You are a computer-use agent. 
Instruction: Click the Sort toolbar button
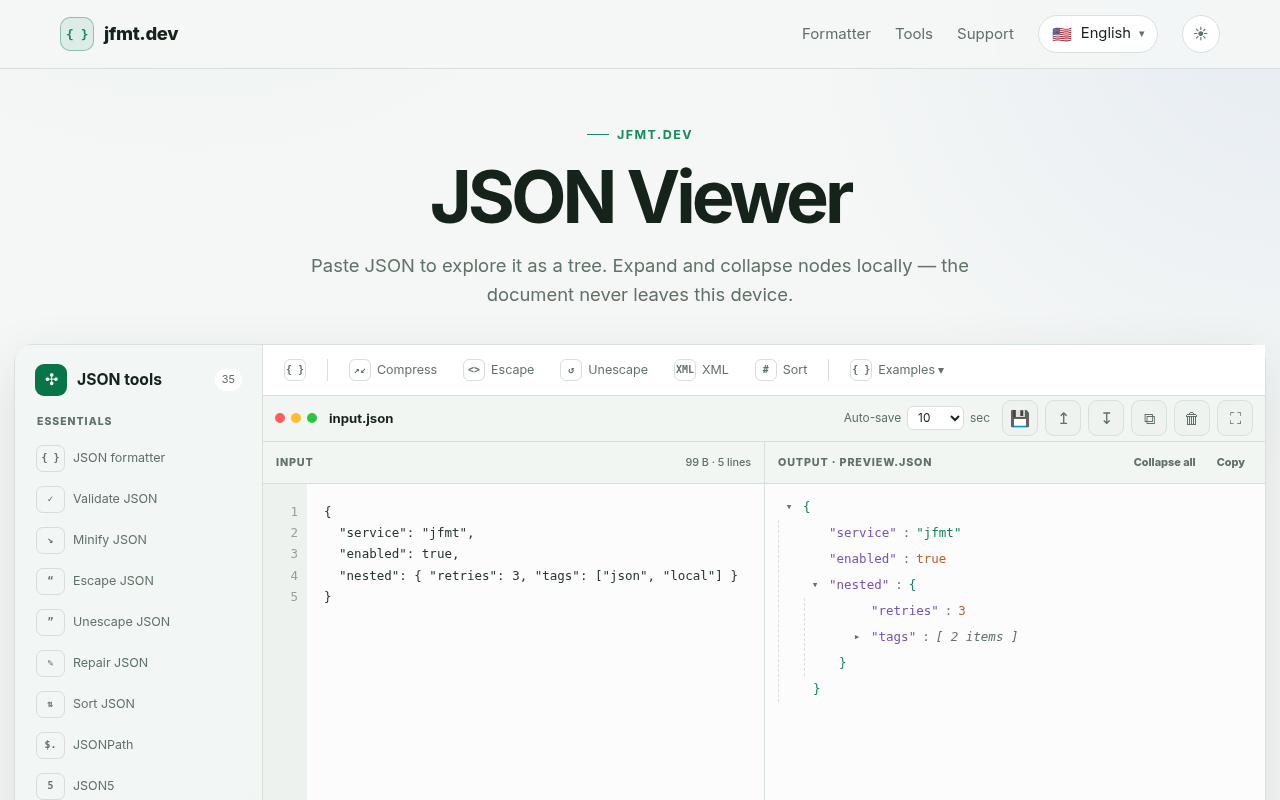coord(781,370)
